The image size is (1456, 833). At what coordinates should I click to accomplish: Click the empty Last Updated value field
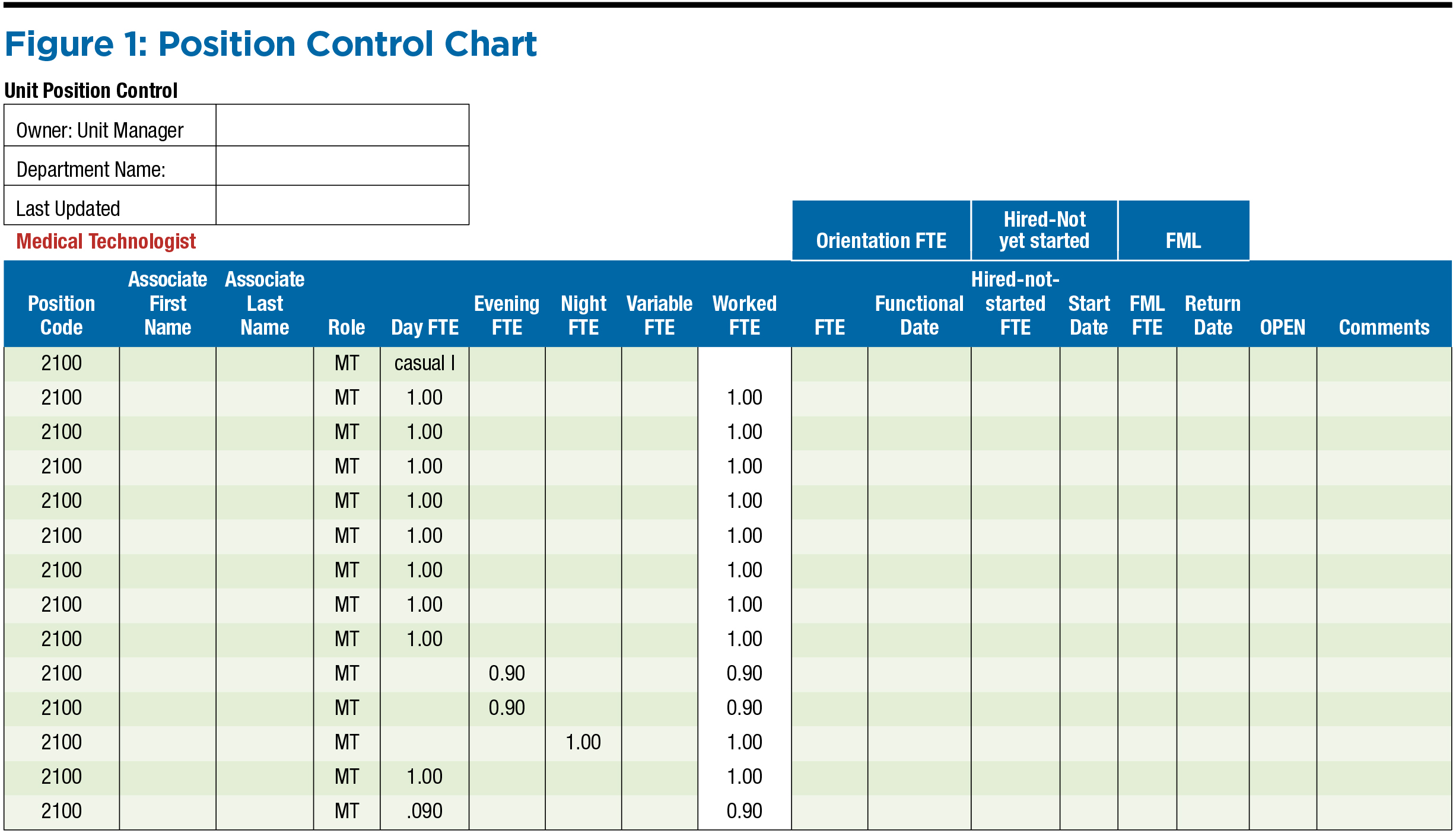click(342, 205)
